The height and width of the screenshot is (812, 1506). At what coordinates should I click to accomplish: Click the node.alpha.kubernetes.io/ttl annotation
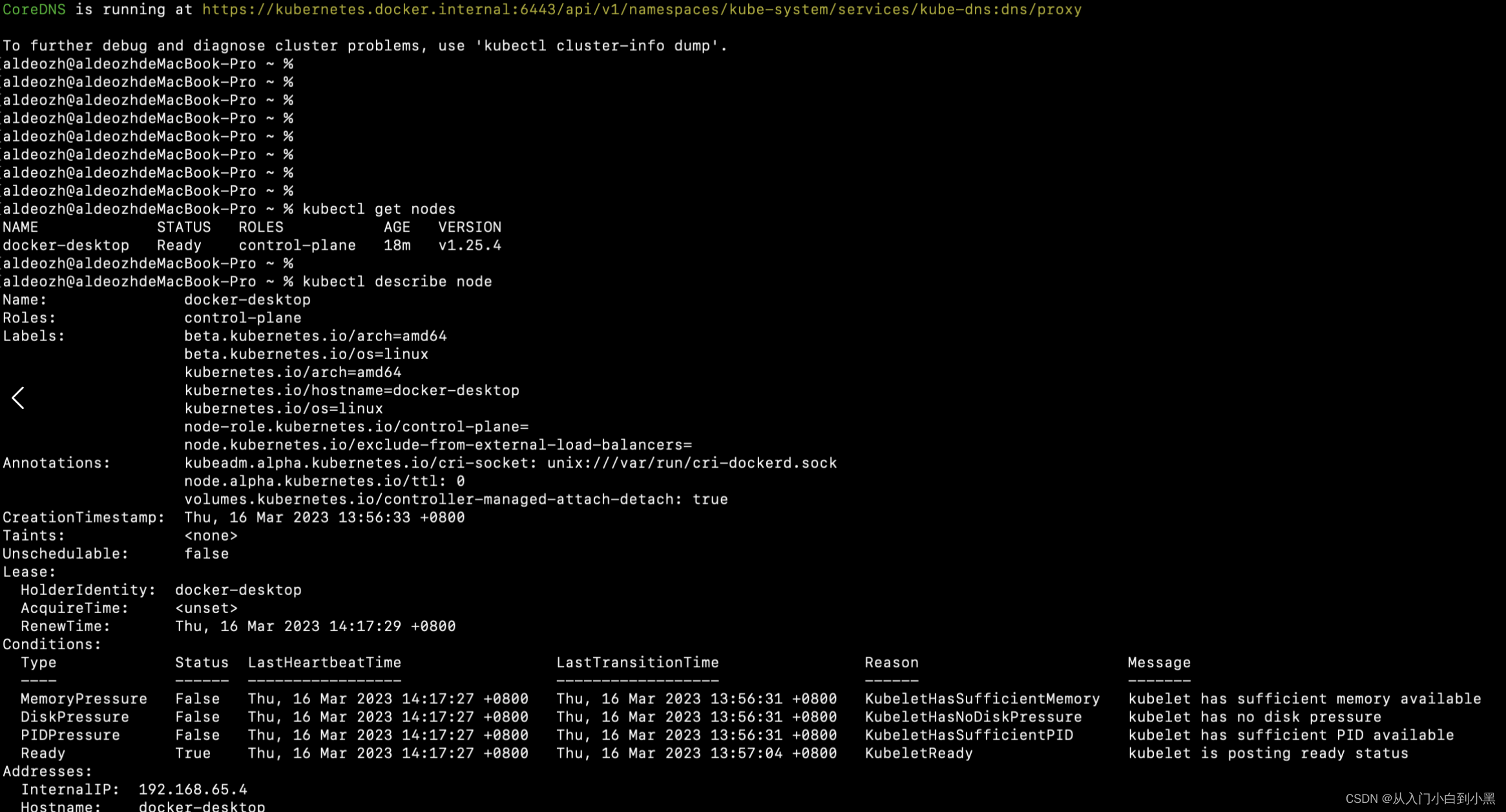pos(324,481)
